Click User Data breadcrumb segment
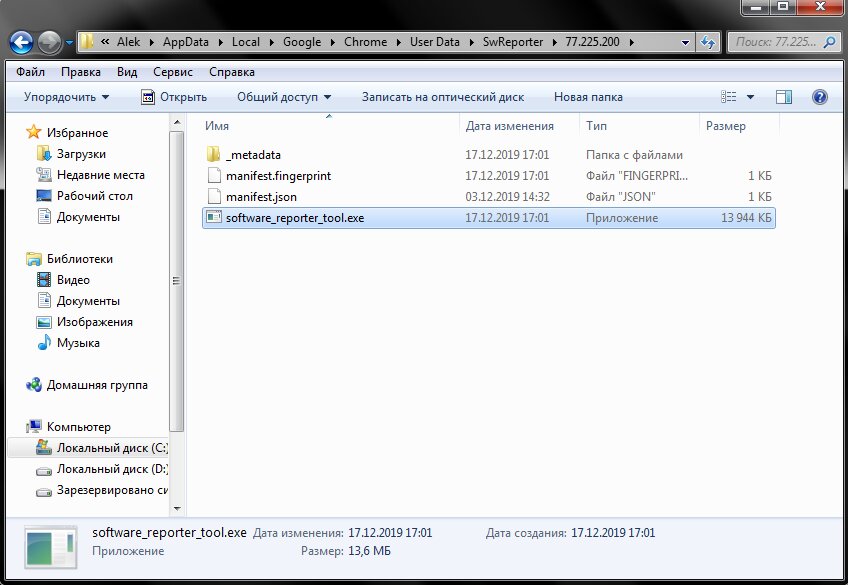The height and width of the screenshot is (585, 848). pyautogui.click(x=434, y=42)
